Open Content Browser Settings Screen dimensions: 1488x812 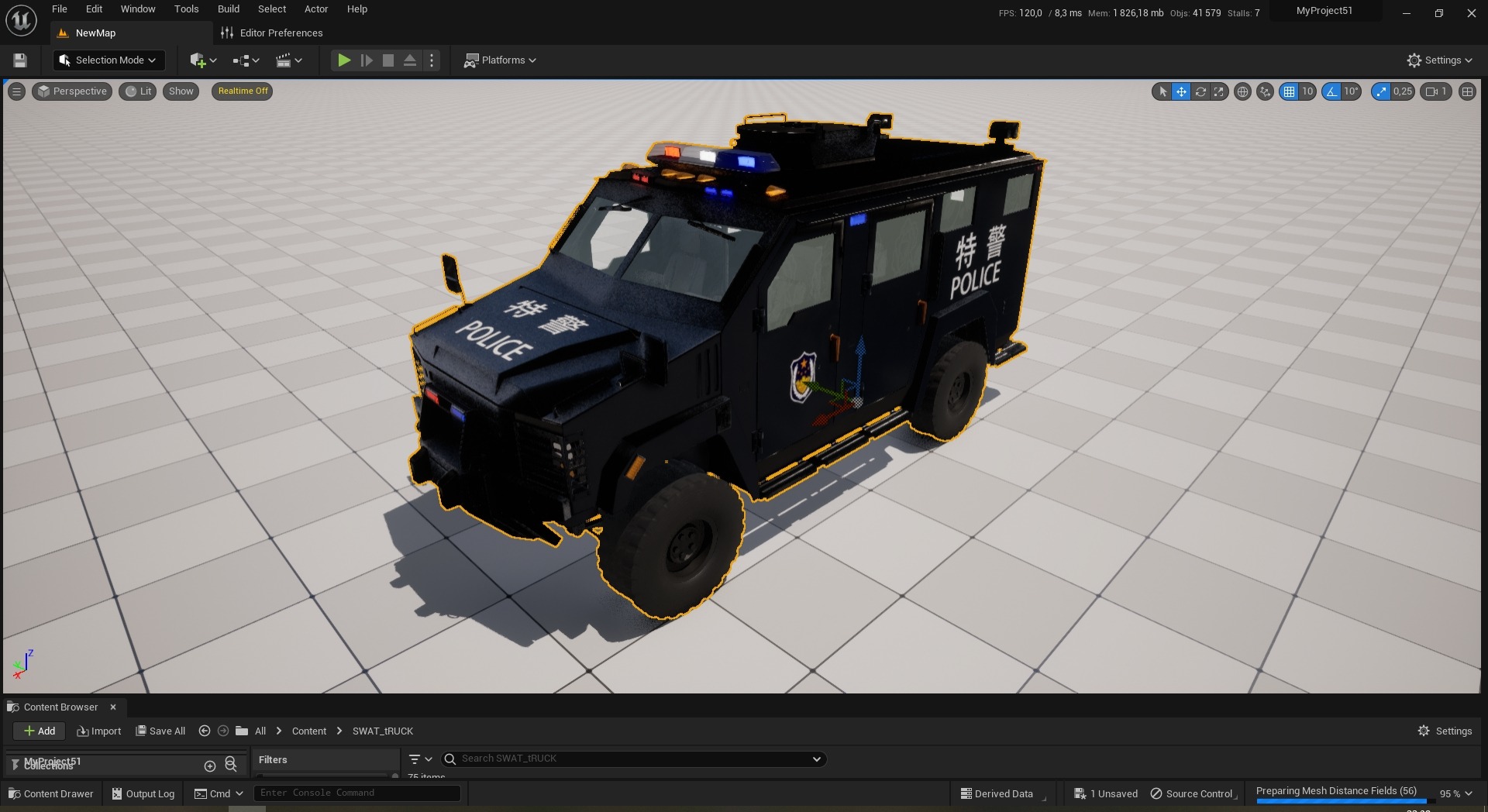click(x=1445, y=731)
